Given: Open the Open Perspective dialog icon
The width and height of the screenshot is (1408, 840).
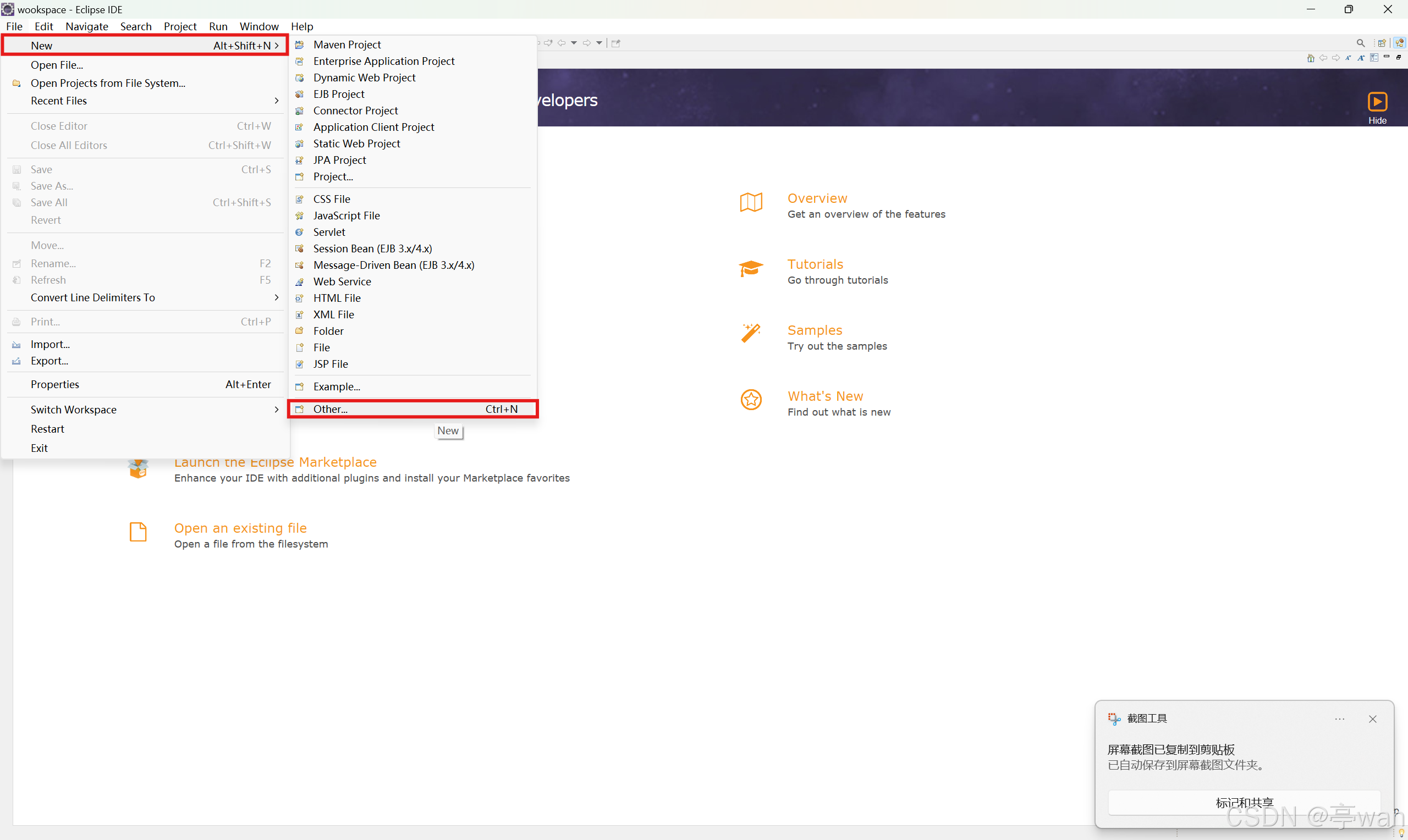Looking at the screenshot, I should point(1382,43).
